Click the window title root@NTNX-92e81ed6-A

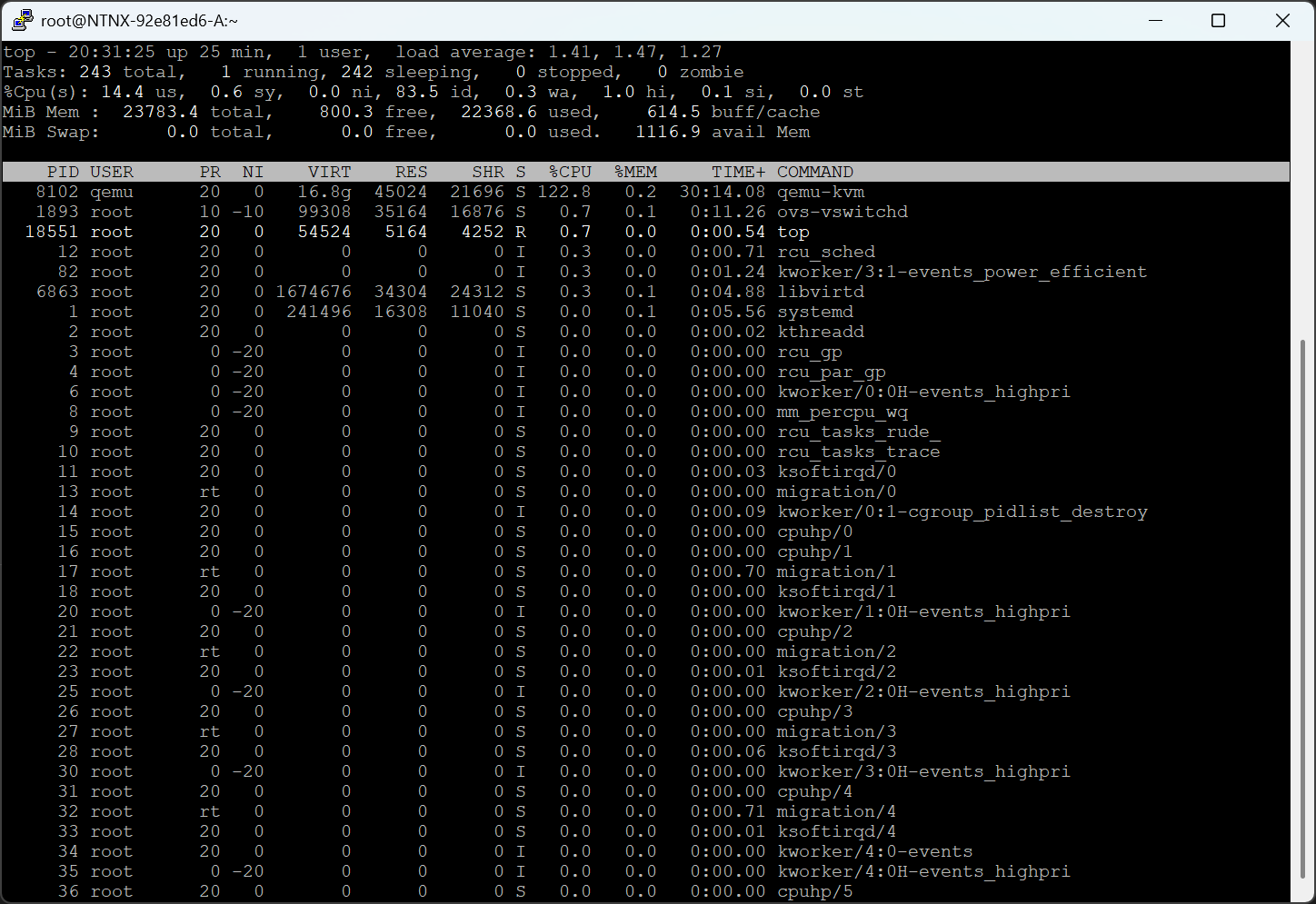(x=139, y=20)
